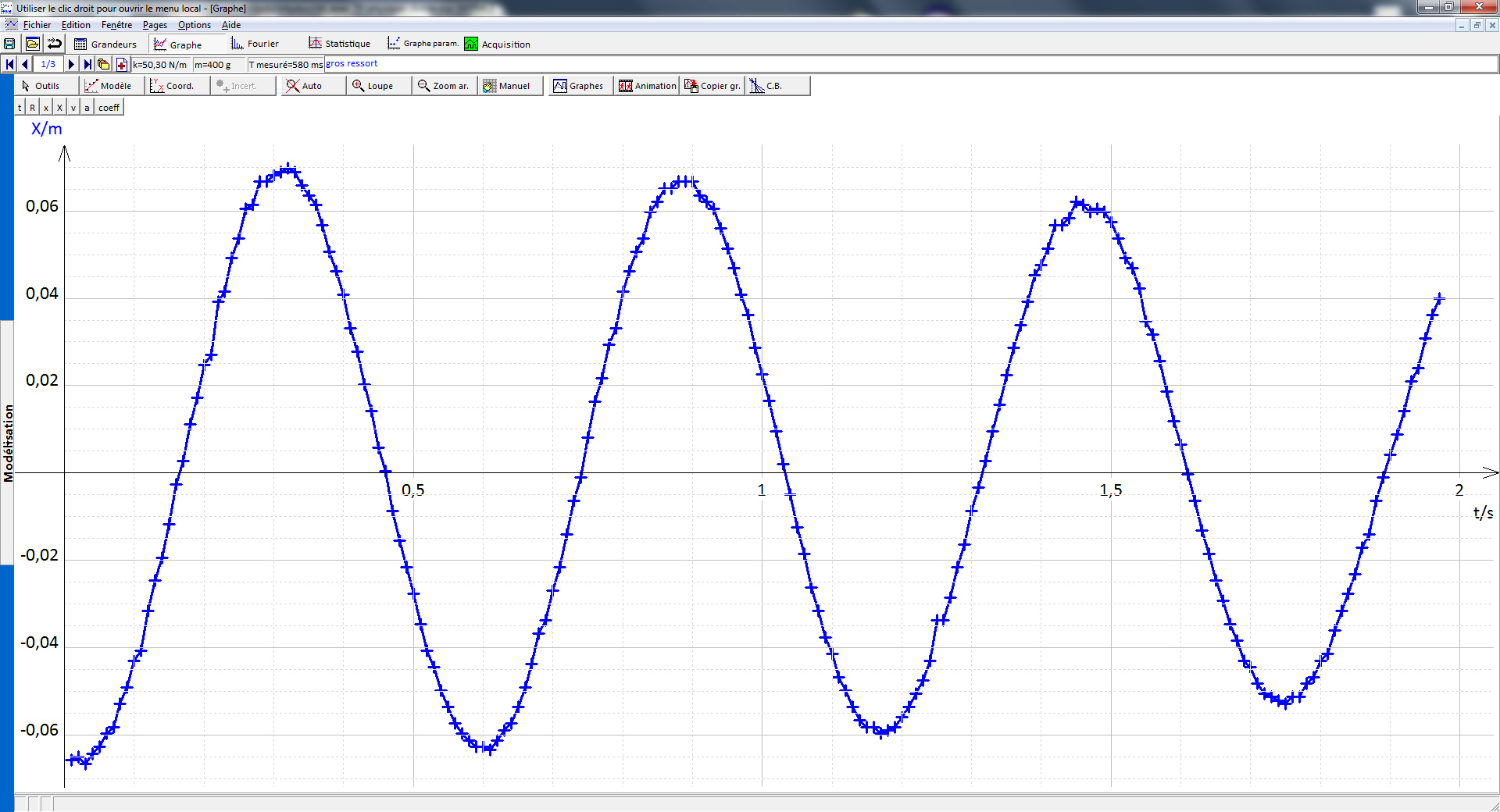
Task: Click the T mesuré=580 ms field
Action: [x=285, y=64]
